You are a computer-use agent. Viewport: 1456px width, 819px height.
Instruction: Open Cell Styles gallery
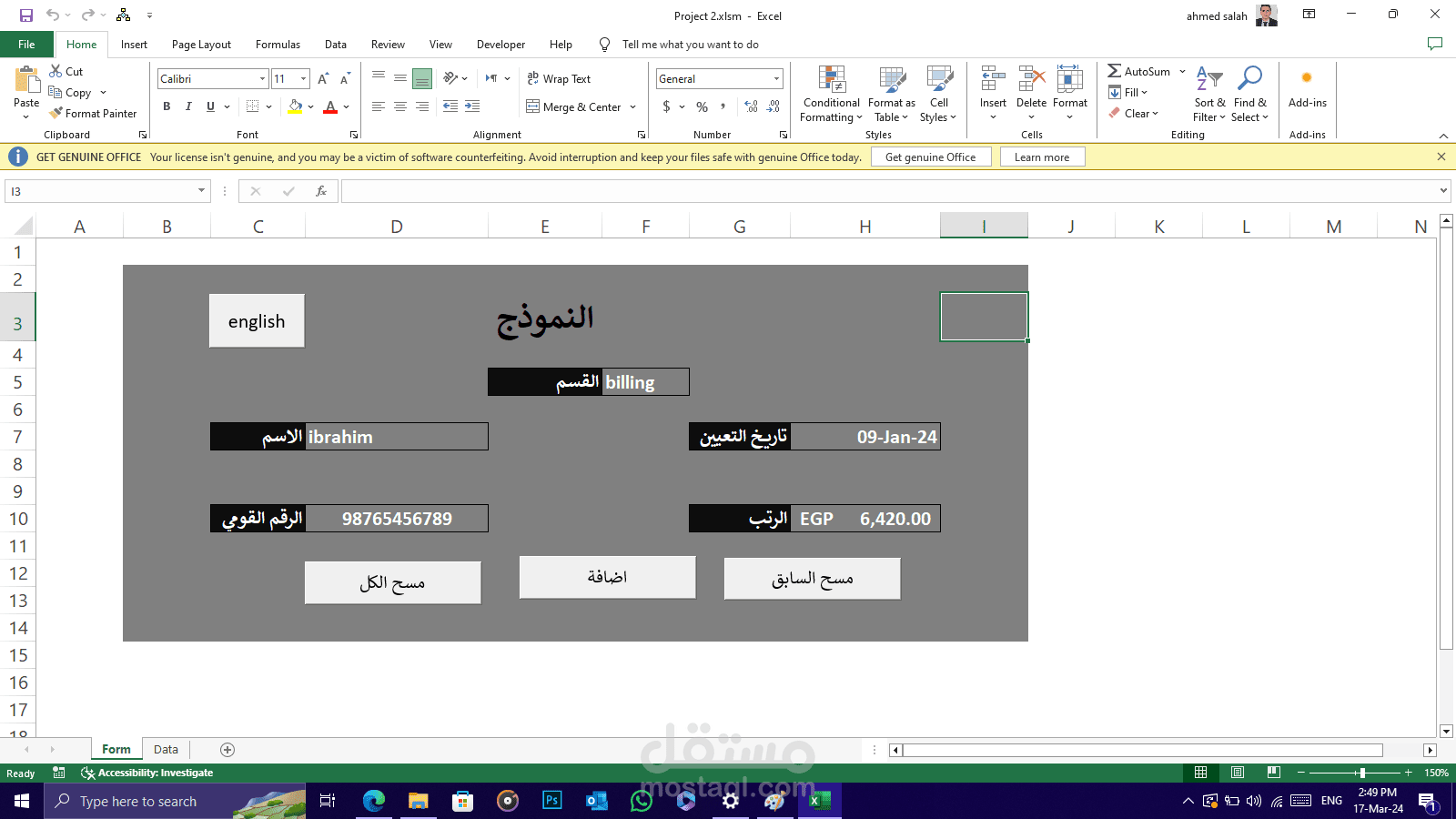tap(938, 94)
